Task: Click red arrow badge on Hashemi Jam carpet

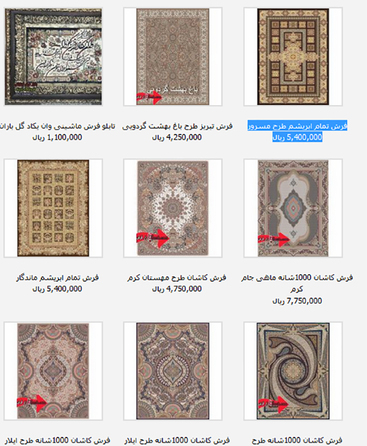Action: [x=273, y=239]
